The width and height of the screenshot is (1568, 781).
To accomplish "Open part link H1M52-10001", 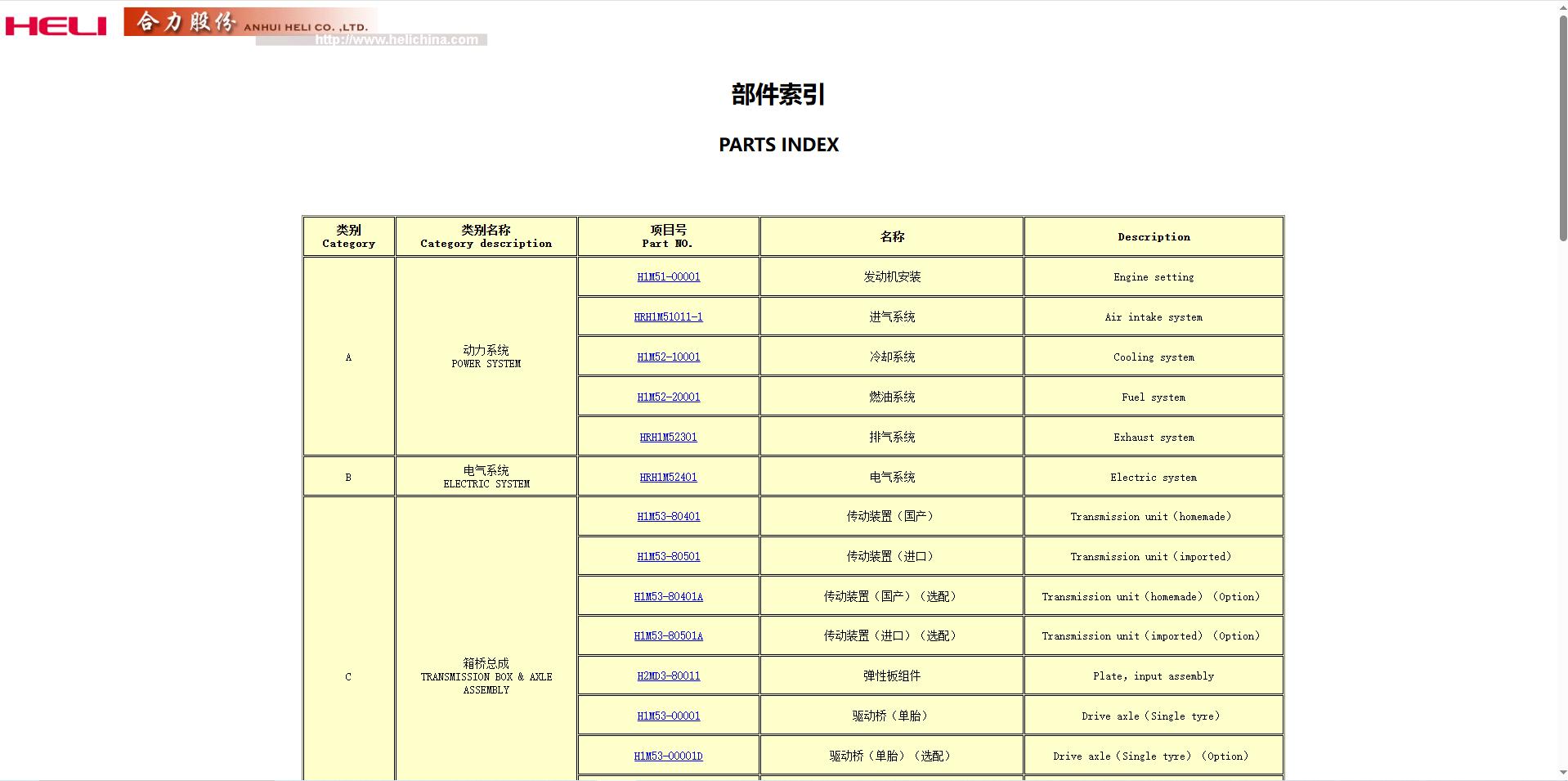I will click(x=668, y=357).
